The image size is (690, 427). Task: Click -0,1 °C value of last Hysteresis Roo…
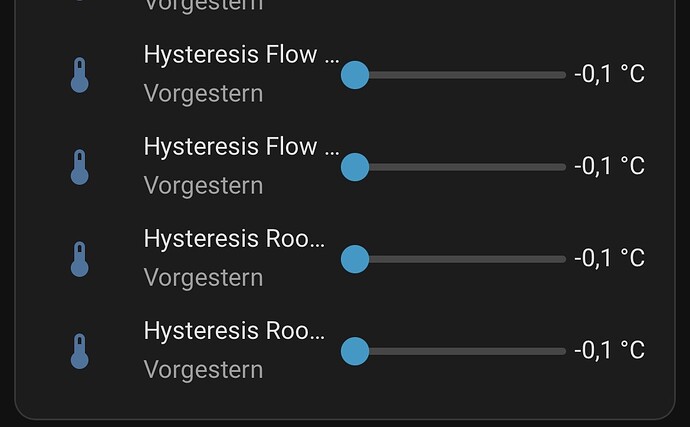(x=609, y=351)
